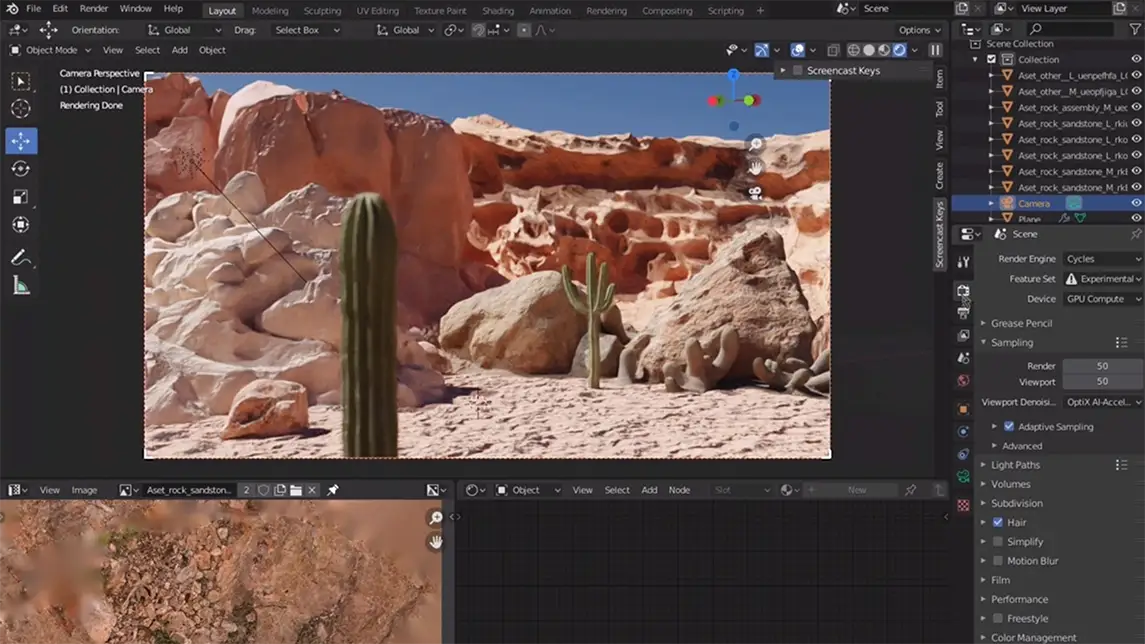Click the viewport zoom magnifier icon

[x=755, y=144]
